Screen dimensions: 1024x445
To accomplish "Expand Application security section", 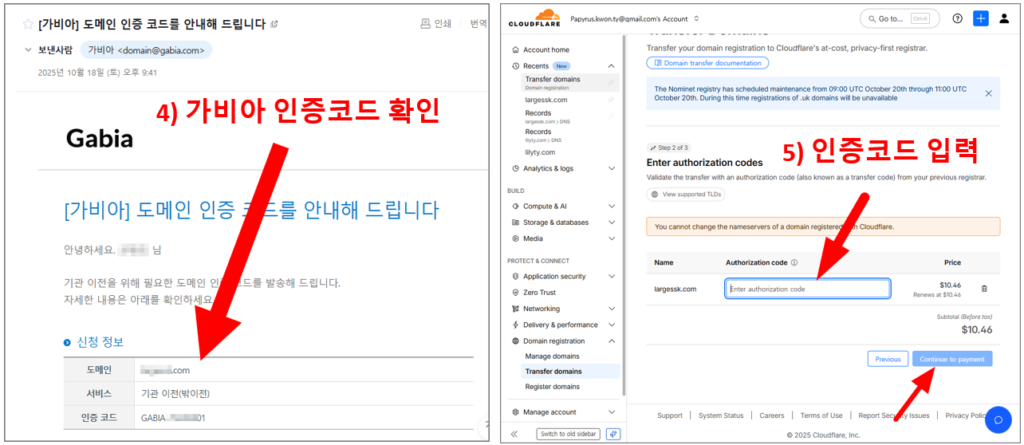I will click(x=611, y=276).
